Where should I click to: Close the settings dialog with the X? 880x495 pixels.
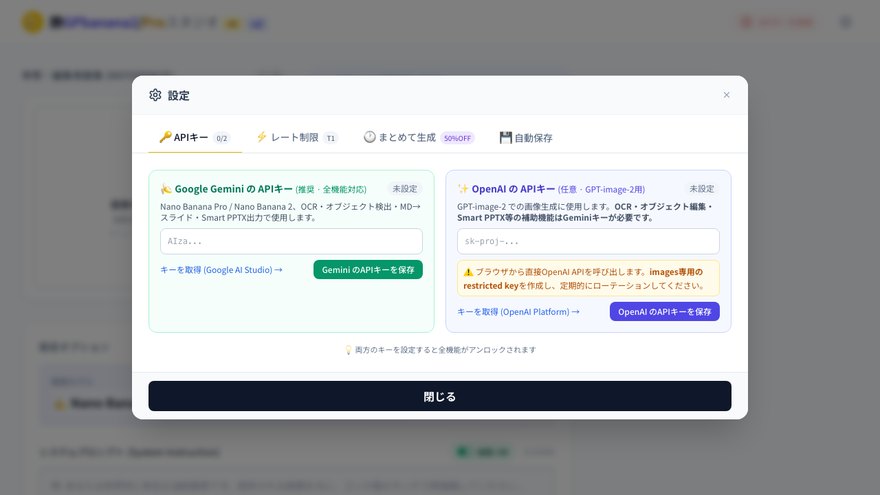pyautogui.click(x=726, y=95)
